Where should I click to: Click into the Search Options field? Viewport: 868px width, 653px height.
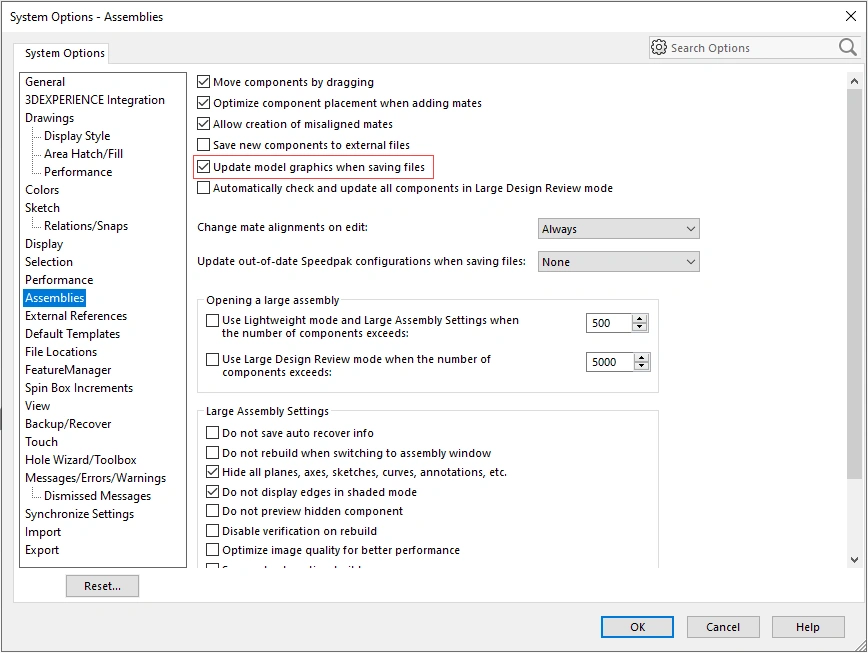click(750, 47)
